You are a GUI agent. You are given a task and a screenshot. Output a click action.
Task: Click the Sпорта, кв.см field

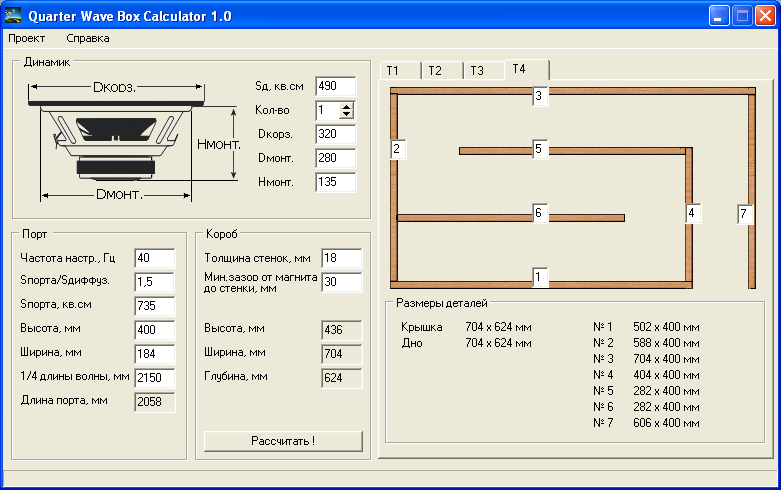(154, 306)
